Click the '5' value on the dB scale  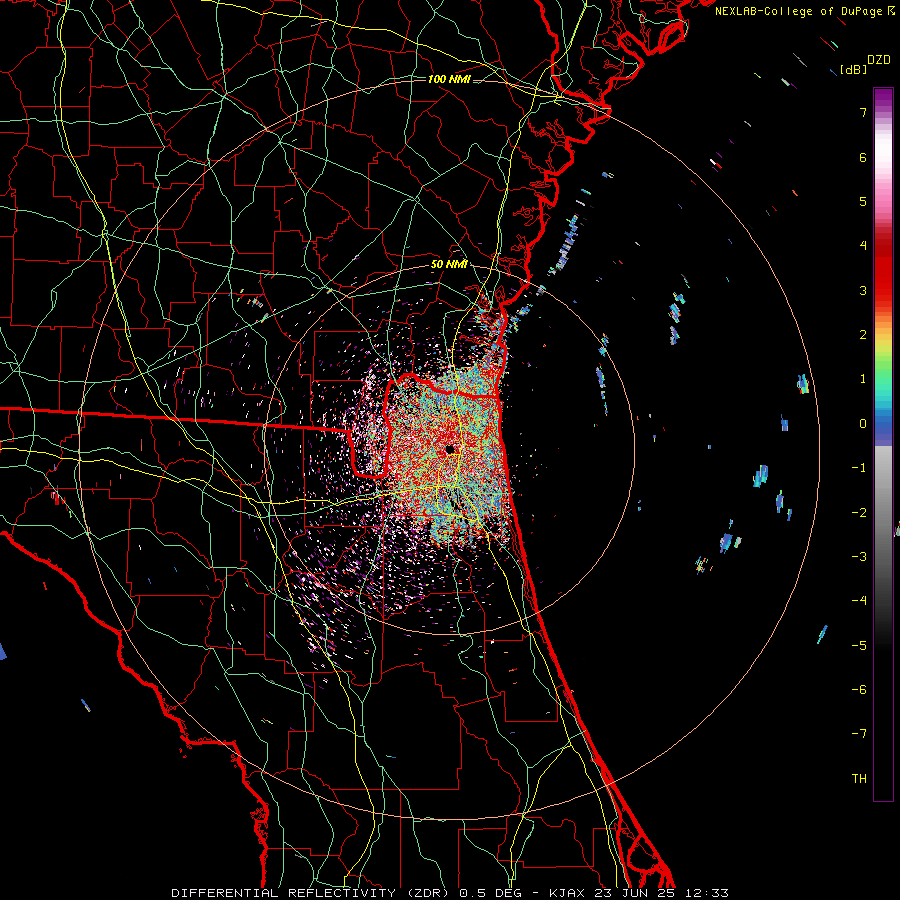pos(863,201)
